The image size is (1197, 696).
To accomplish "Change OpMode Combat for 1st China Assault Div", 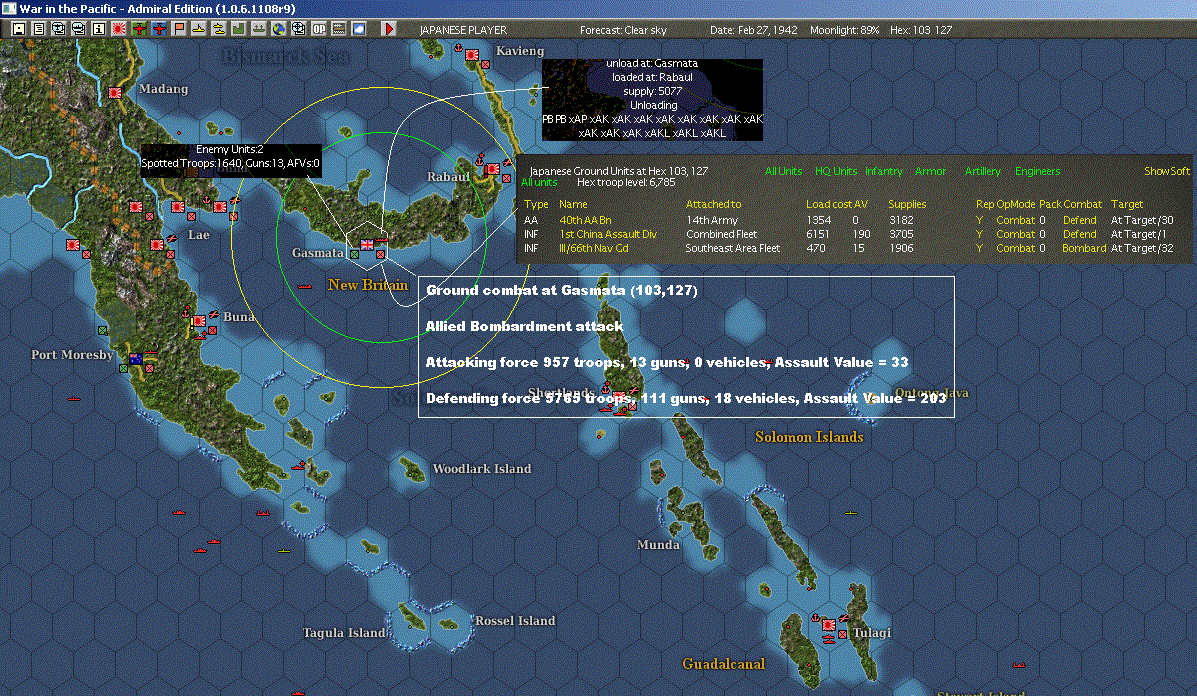I will pos(1015,234).
